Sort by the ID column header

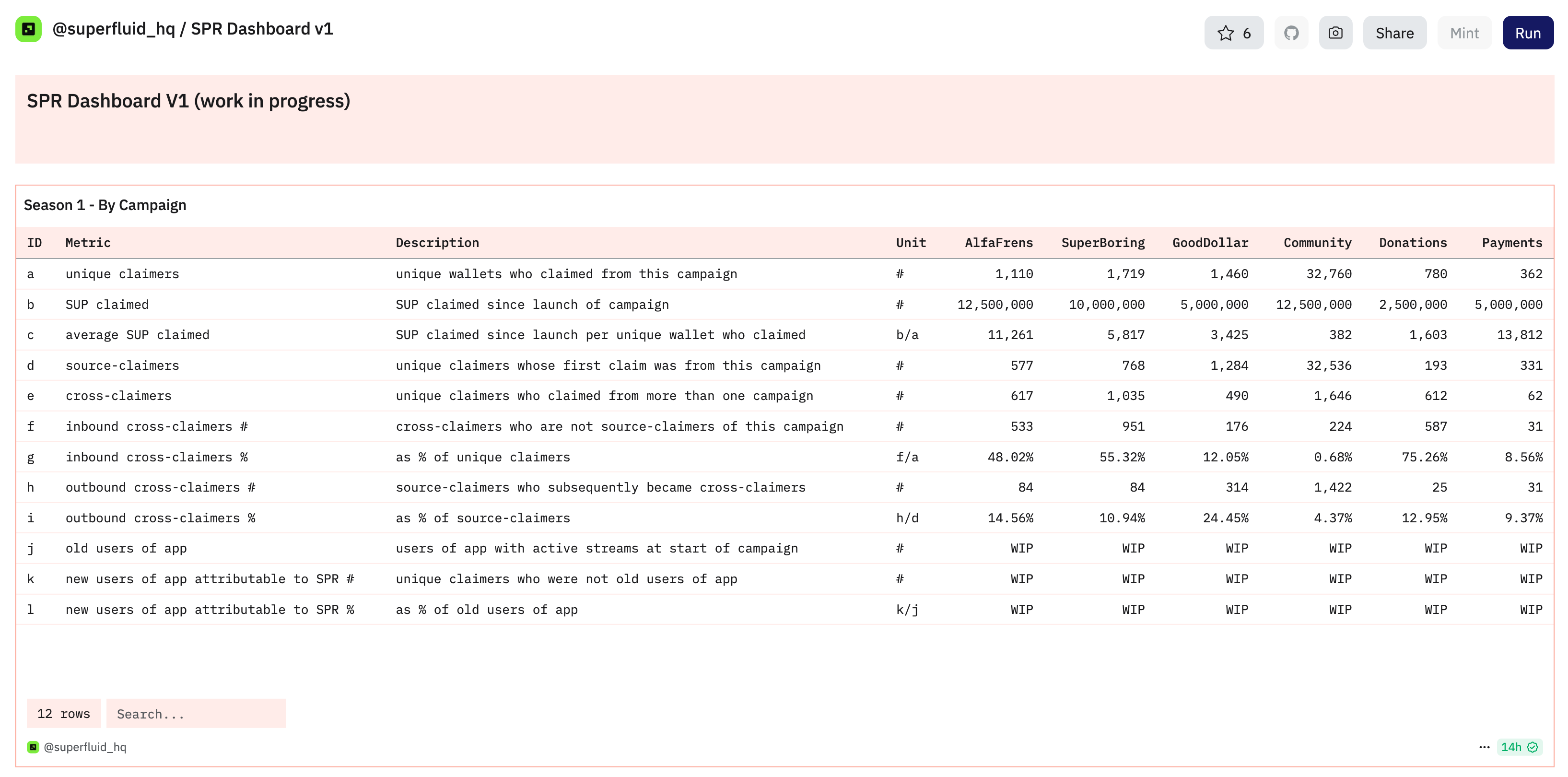34,243
